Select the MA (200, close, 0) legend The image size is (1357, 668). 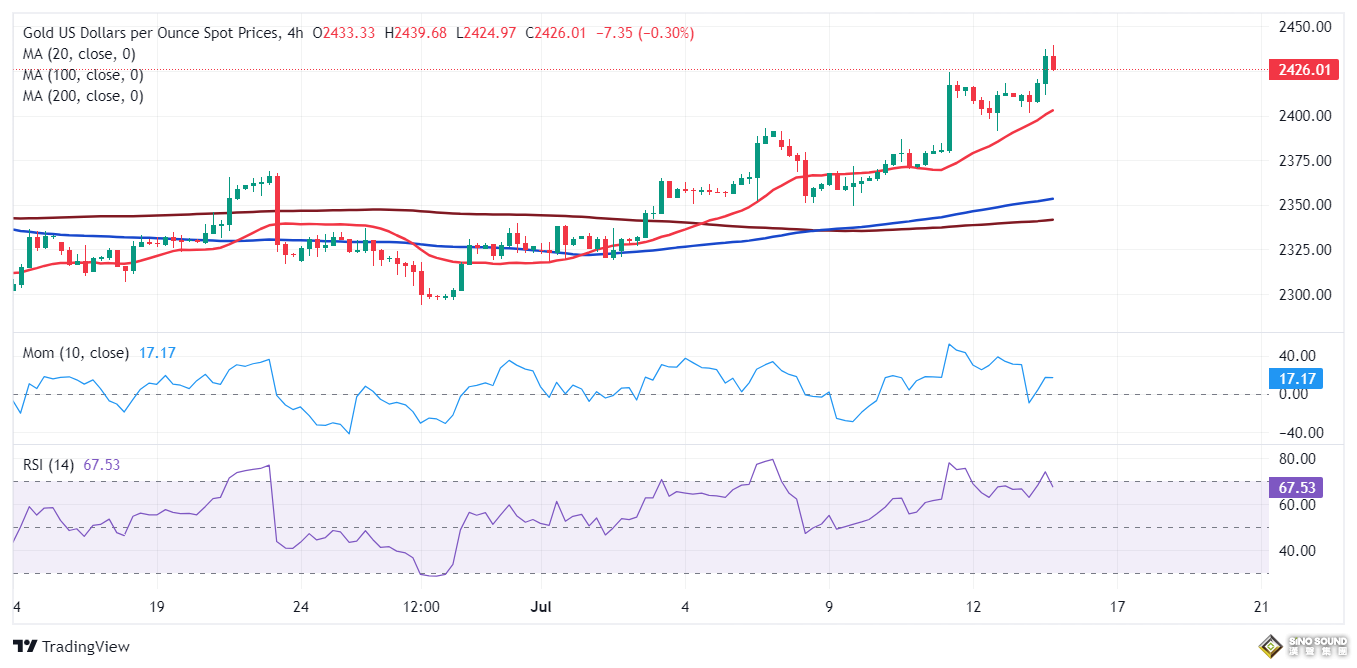click(x=83, y=96)
